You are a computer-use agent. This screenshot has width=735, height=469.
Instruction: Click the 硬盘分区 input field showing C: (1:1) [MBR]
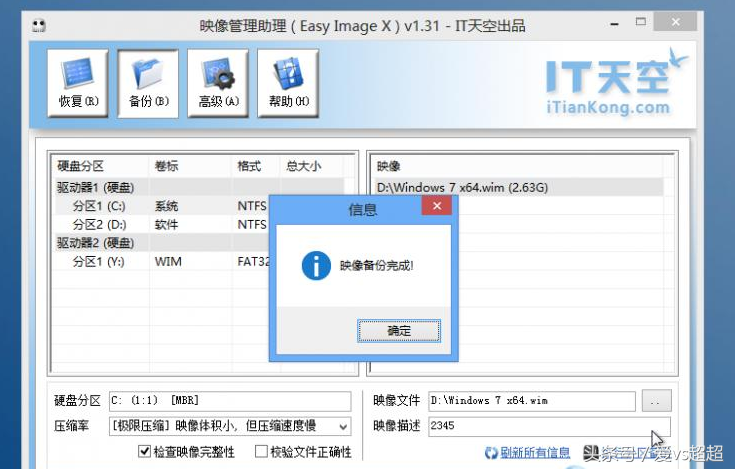coord(230,401)
